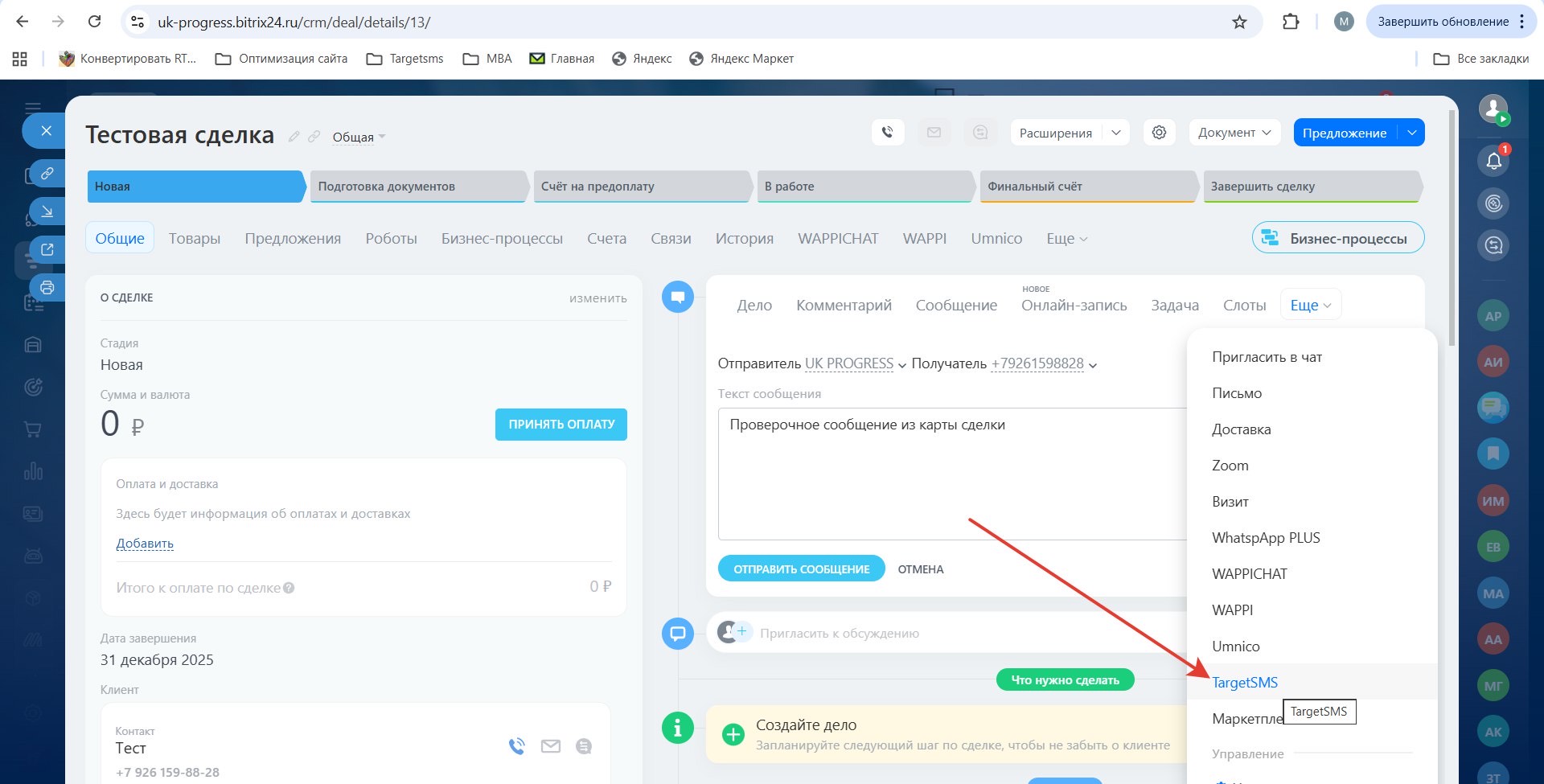
Task: Click the spiral CoPilot icon in the right rail
Action: (1493, 203)
